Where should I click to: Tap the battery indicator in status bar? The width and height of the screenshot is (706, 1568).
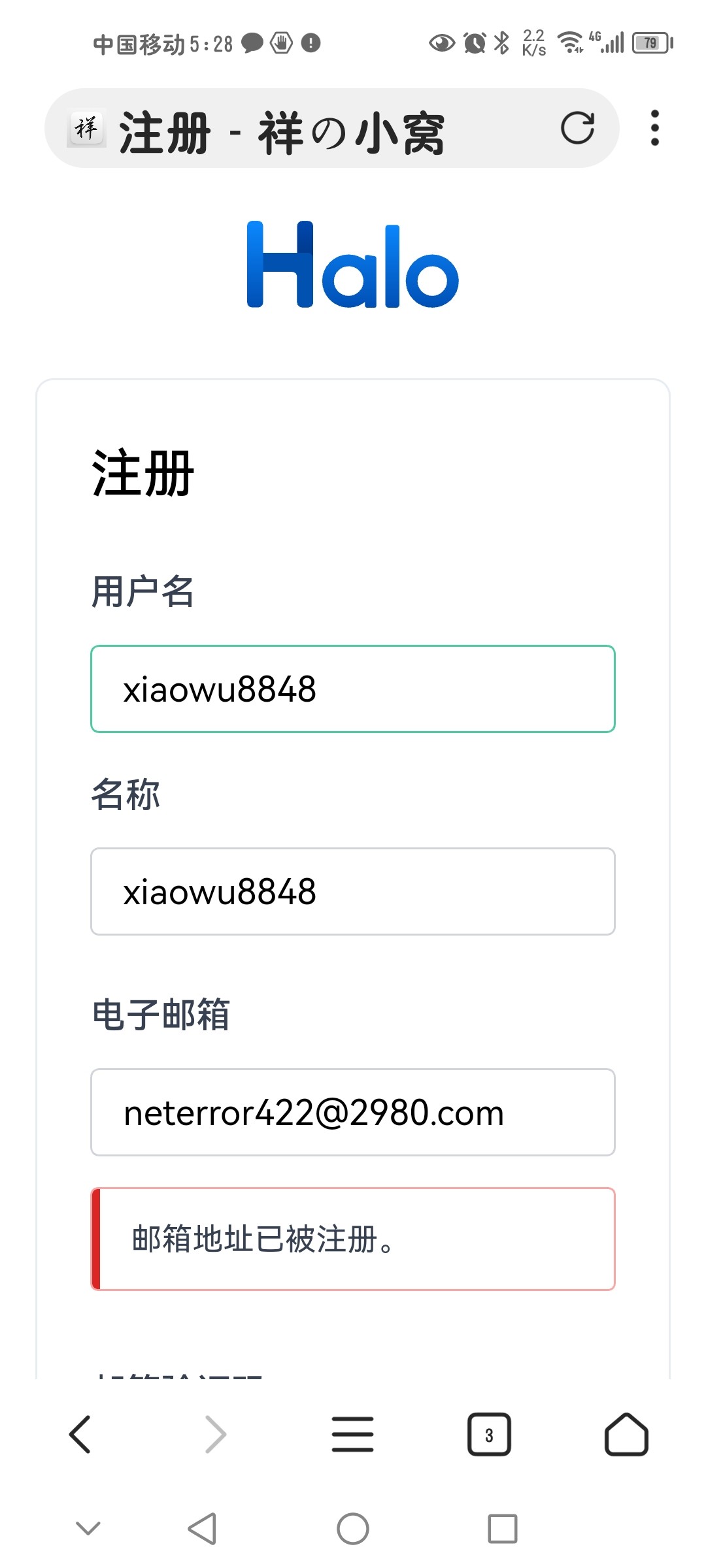pos(652,43)
